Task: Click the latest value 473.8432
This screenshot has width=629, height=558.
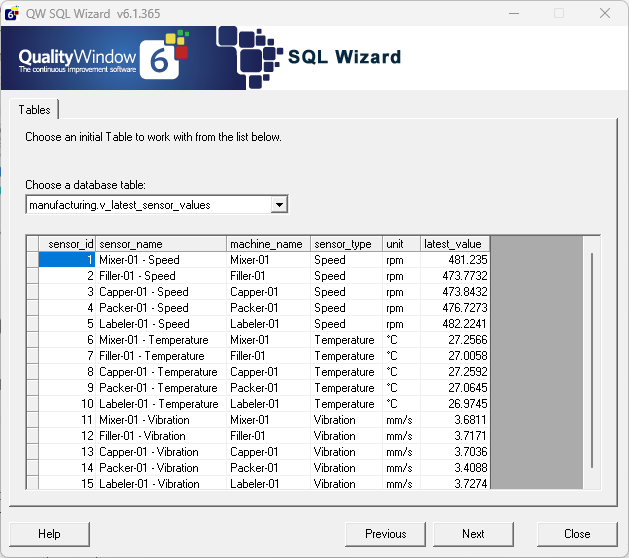Action: (x=455, y=292)
